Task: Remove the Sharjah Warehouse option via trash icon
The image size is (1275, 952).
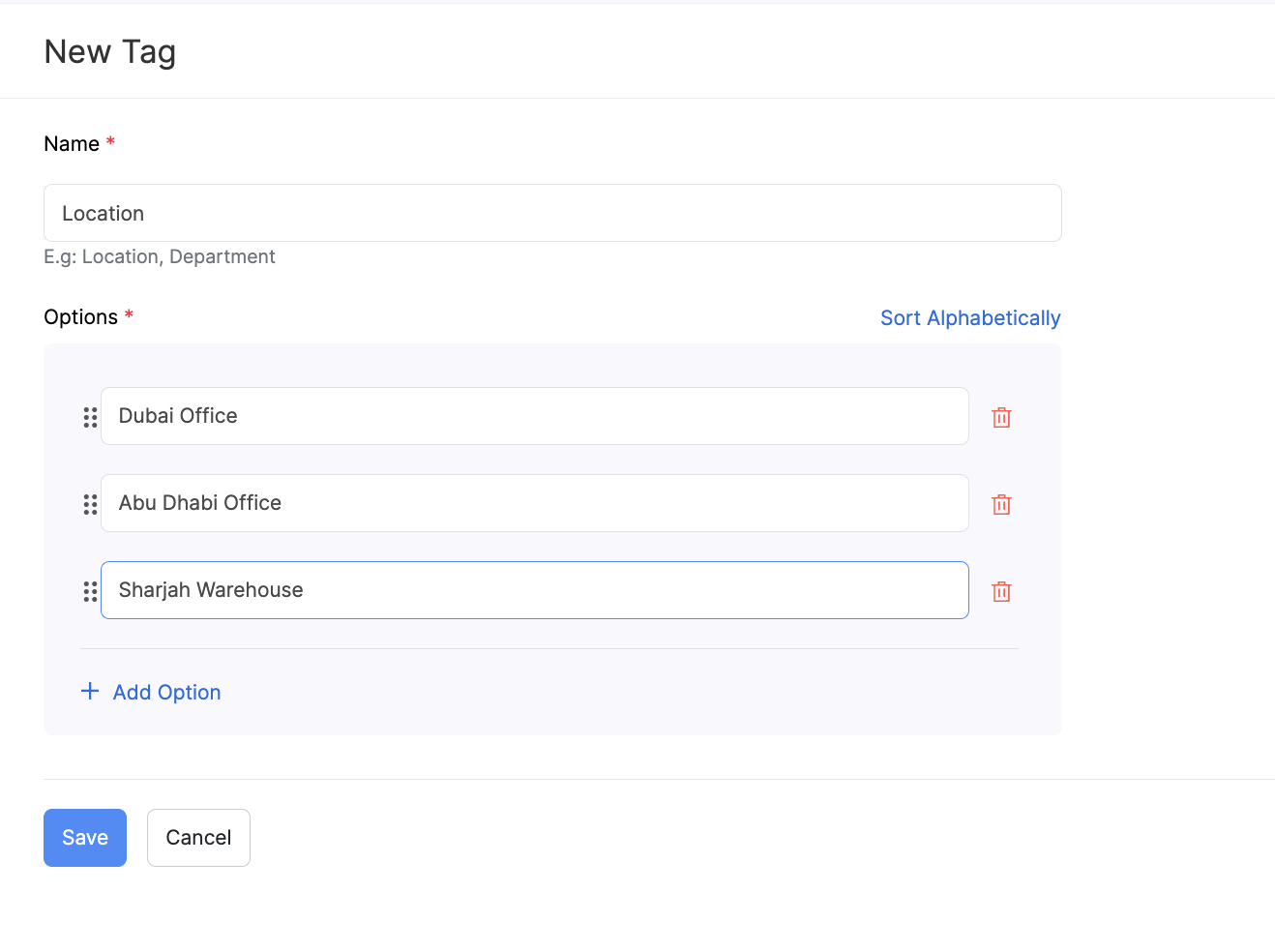Action: point(1001,591)
